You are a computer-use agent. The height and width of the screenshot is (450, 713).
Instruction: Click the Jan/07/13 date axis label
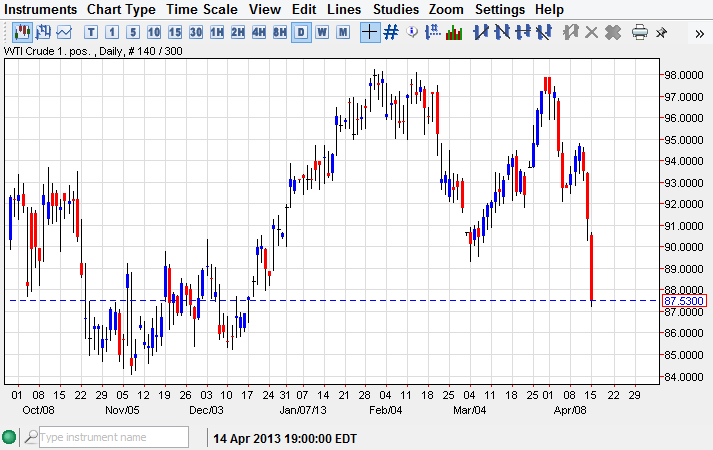pyautogui.click(x=303, y=410)
